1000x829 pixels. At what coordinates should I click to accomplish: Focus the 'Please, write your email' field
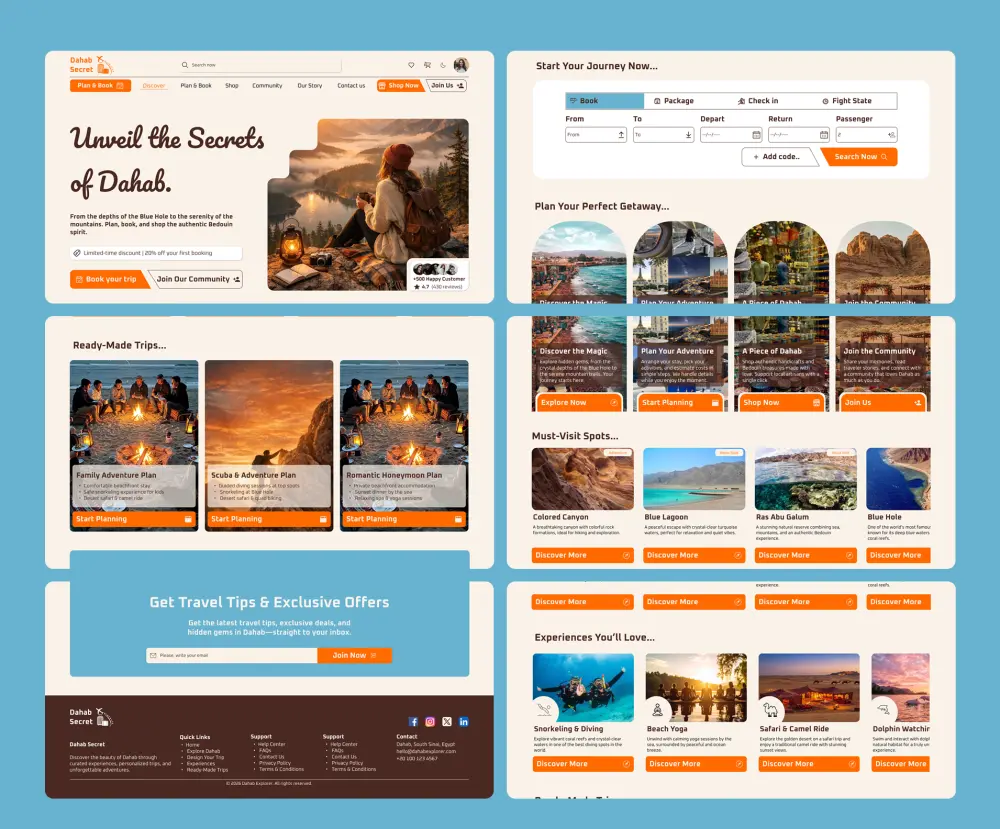(x=232, y=656)
